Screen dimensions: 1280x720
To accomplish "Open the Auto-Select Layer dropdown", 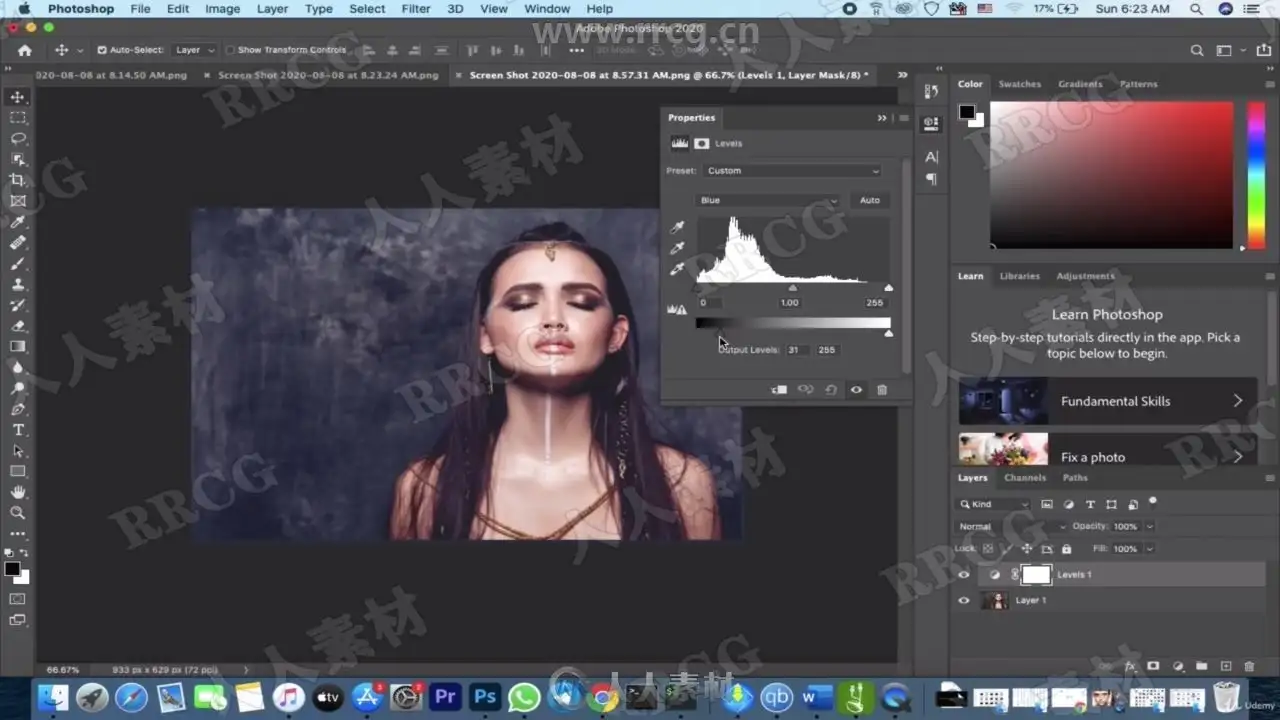I will pyautogui.click(x=196, y=50).
